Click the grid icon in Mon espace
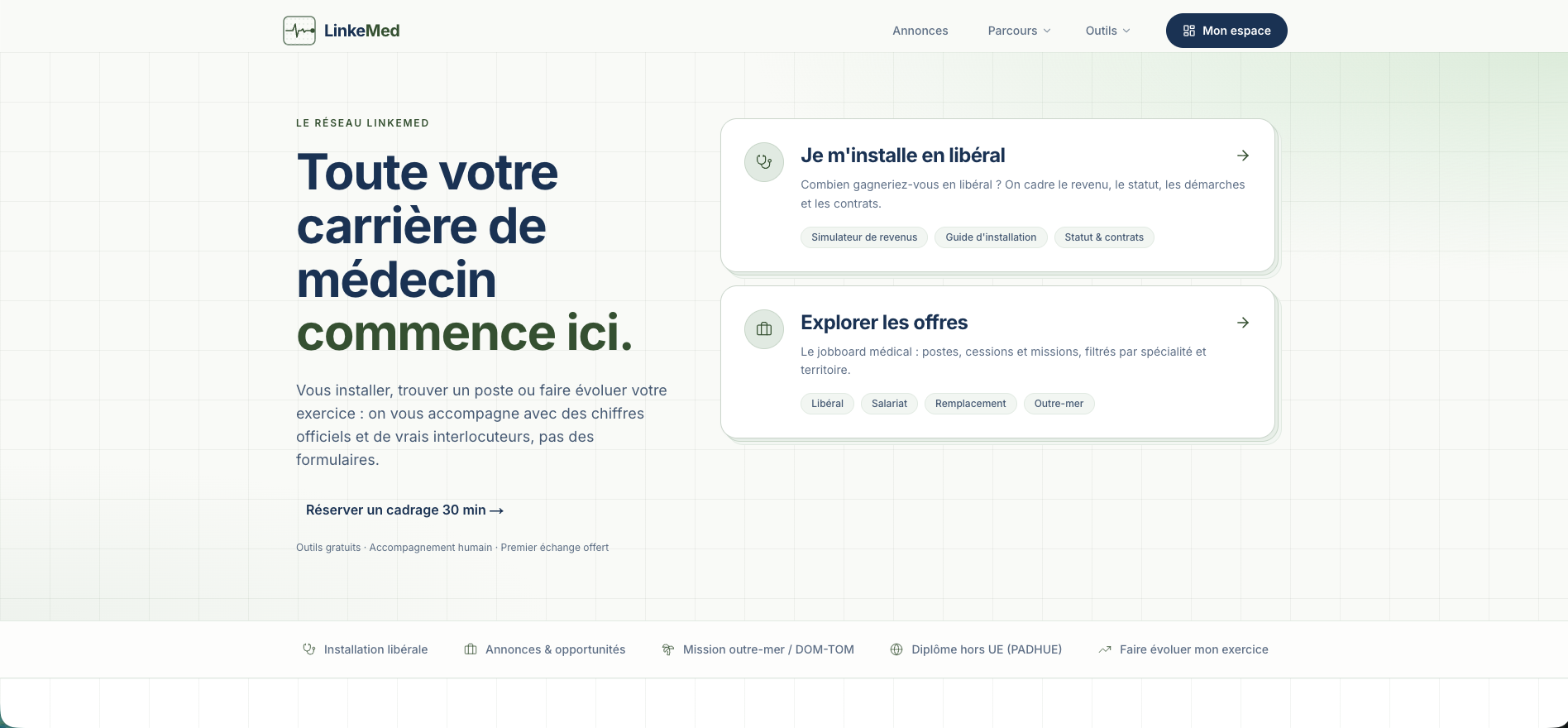 pos(1189,31)
